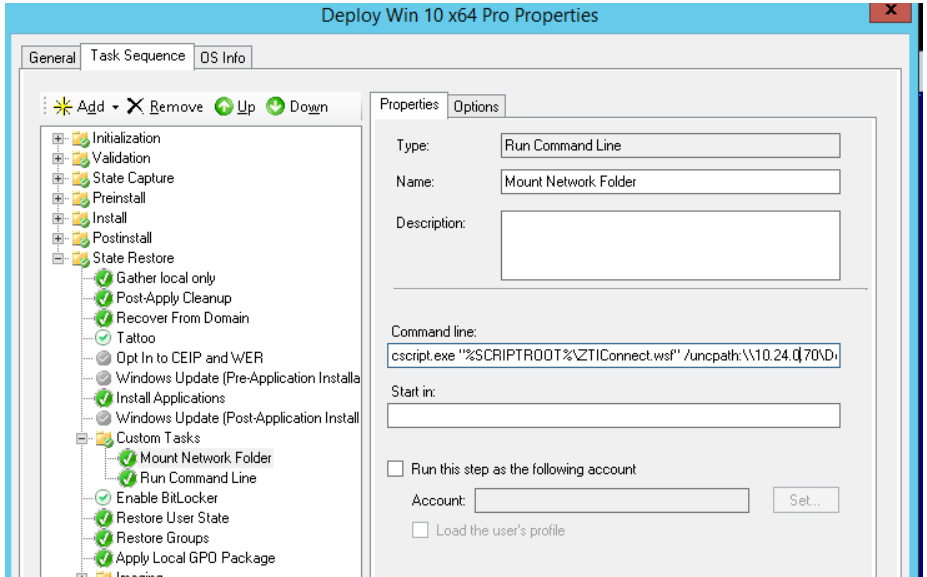927x577 pixels.
Task: Switch to the General tab
Action: pyautogui.click(x=51, y=57)
